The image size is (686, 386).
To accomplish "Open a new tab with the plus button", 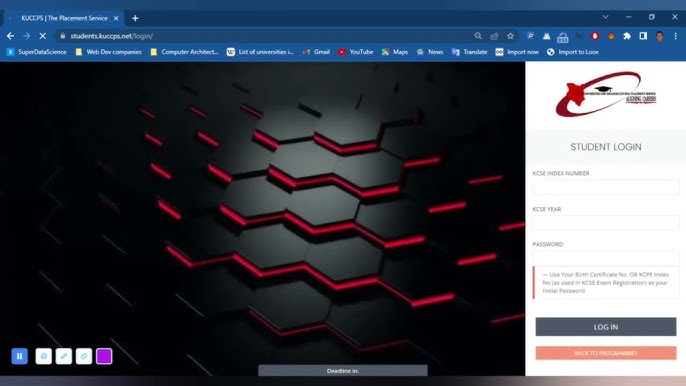I will [x=135, y=18].
